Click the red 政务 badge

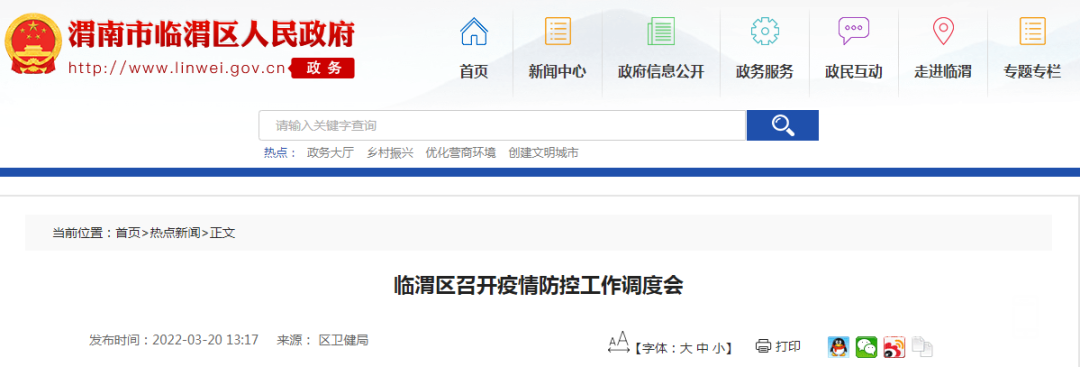[x=323, y=67]
